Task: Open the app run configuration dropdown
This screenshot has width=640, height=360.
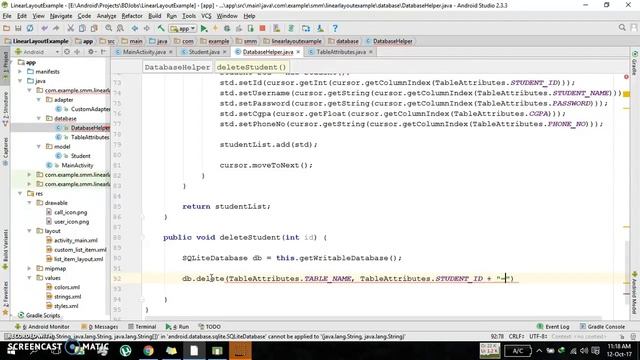Action: (182, 29)
